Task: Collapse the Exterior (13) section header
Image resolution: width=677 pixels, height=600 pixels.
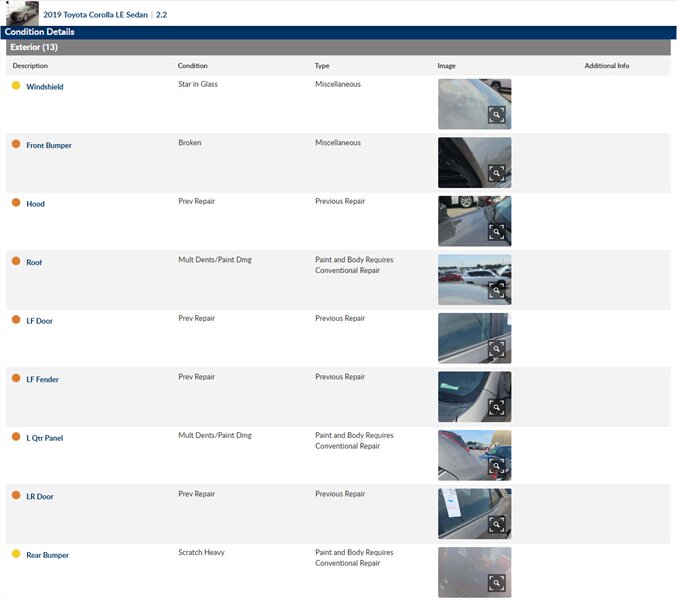Action: pos(34,47)
